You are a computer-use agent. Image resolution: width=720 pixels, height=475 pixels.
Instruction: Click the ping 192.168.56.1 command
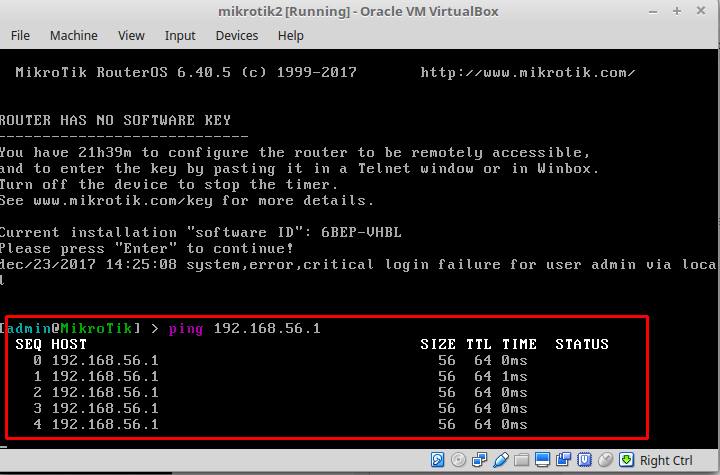click(244, 329)
